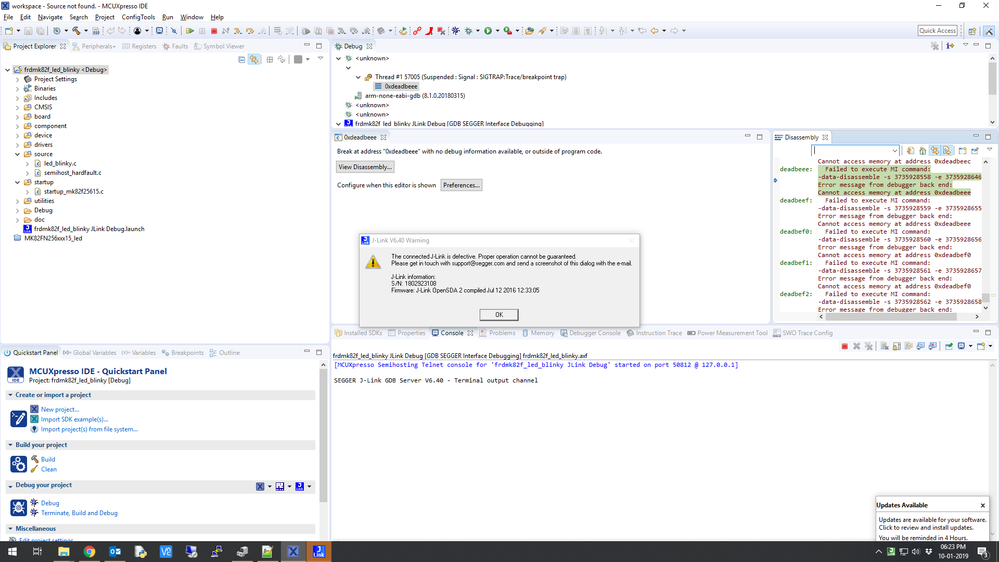Select the 0xdeadbeee stack frame
Image resolution: width=999 pixels, height=562 pixels.
click(x=401, y=86)
